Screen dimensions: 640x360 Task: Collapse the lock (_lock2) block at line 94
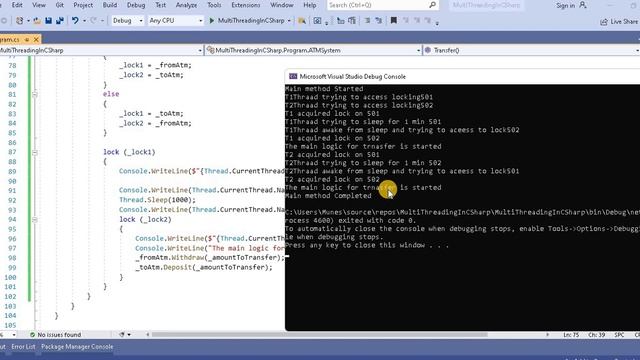(x=35, y=220)
